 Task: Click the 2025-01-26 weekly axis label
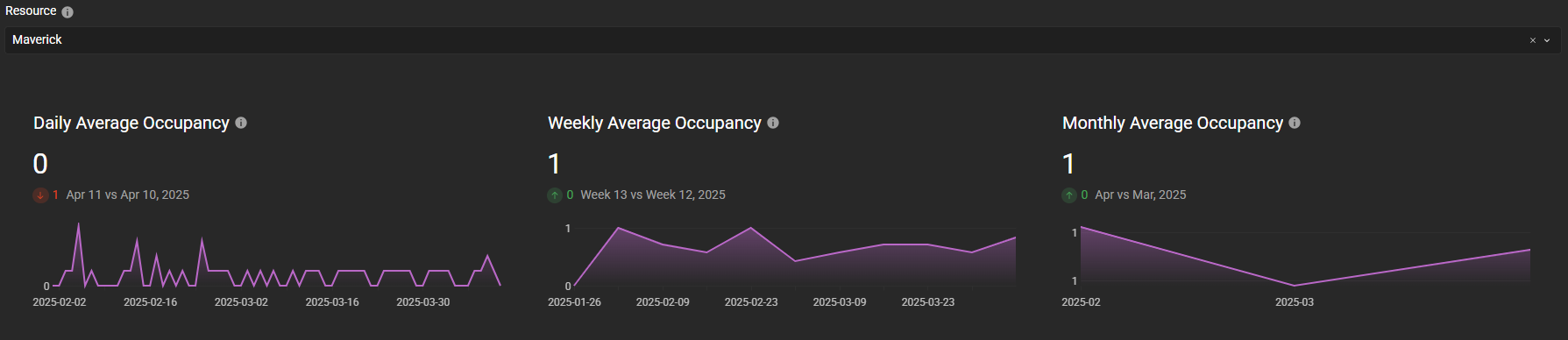pos(574,301)
